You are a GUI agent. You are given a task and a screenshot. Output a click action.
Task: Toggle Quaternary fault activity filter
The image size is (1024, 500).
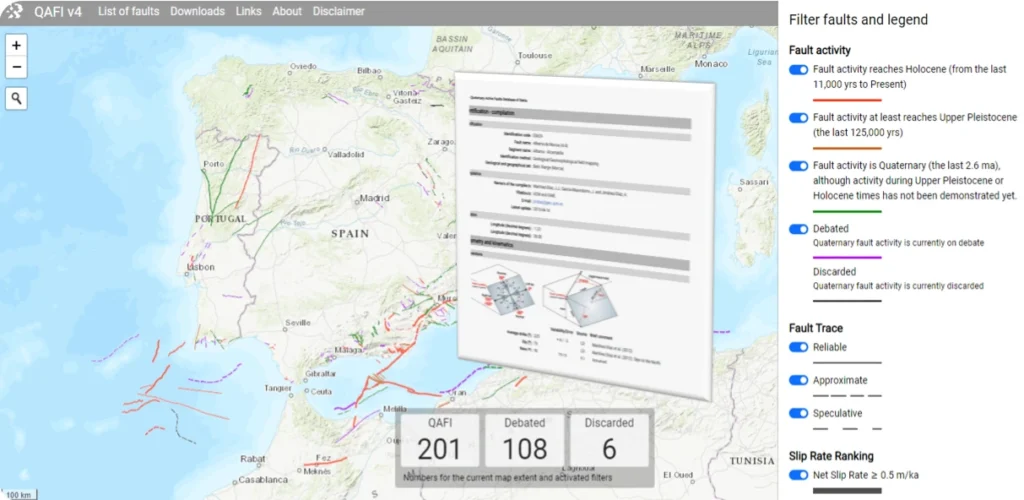(799, 166)
